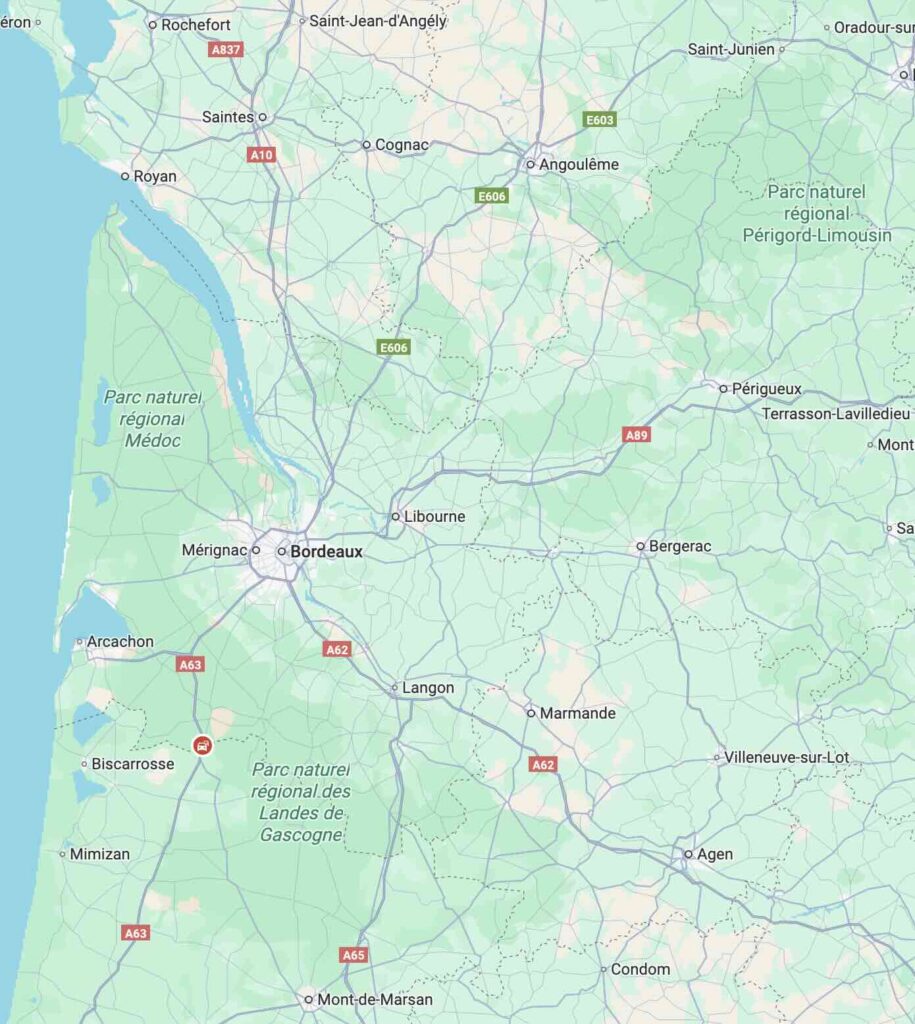Click the Villeneuve-sur-Lot label

(786, 758)
